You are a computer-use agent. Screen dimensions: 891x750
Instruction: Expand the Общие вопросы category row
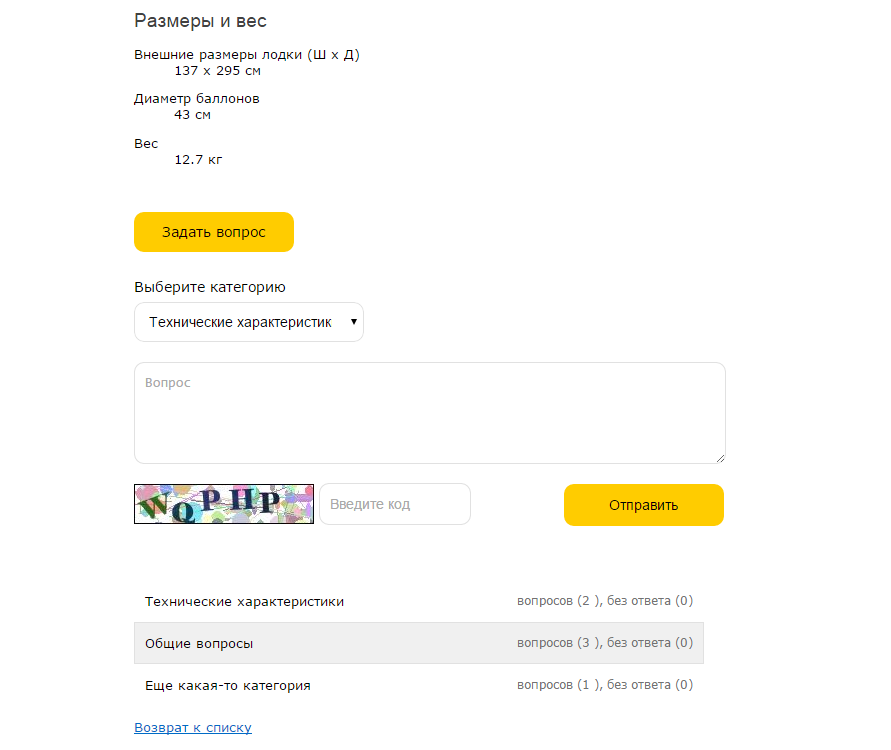tap(199, 643)
